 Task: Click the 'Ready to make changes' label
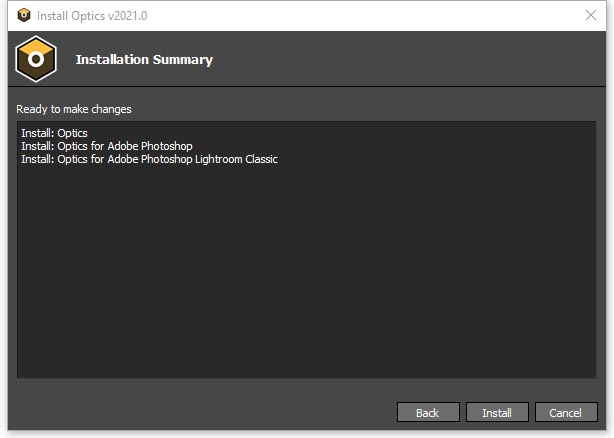pyautogui.click(x=74, y=109)
